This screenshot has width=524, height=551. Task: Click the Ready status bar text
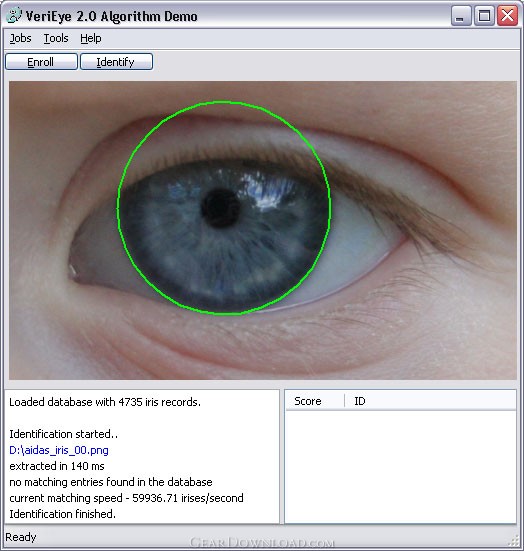[x=21, y=537]
